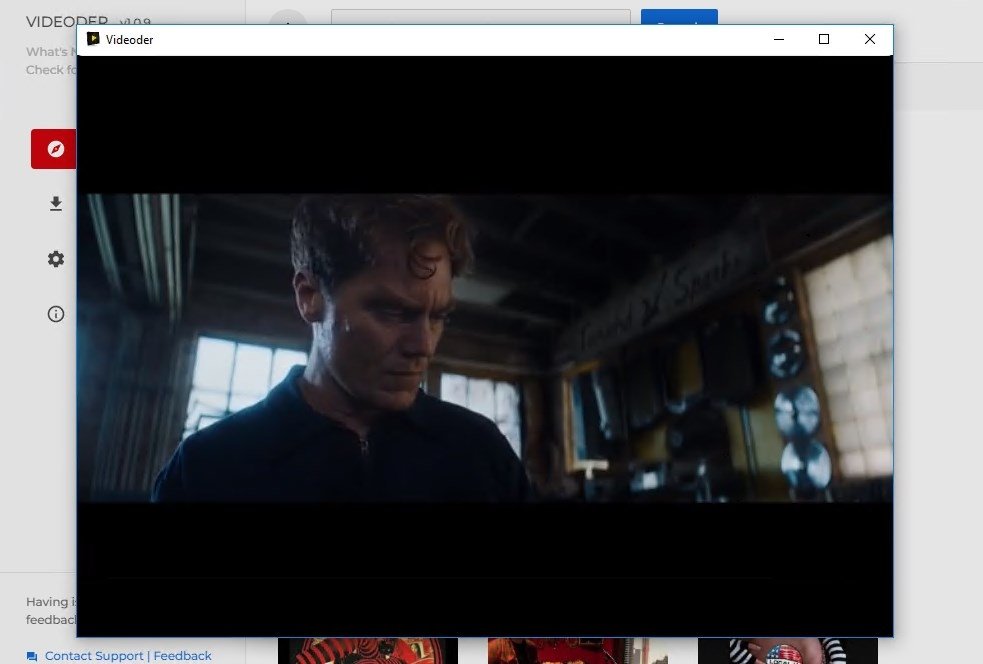
Task: Open the rightmost striped video thumbnail
Action: tap(787, 651)
